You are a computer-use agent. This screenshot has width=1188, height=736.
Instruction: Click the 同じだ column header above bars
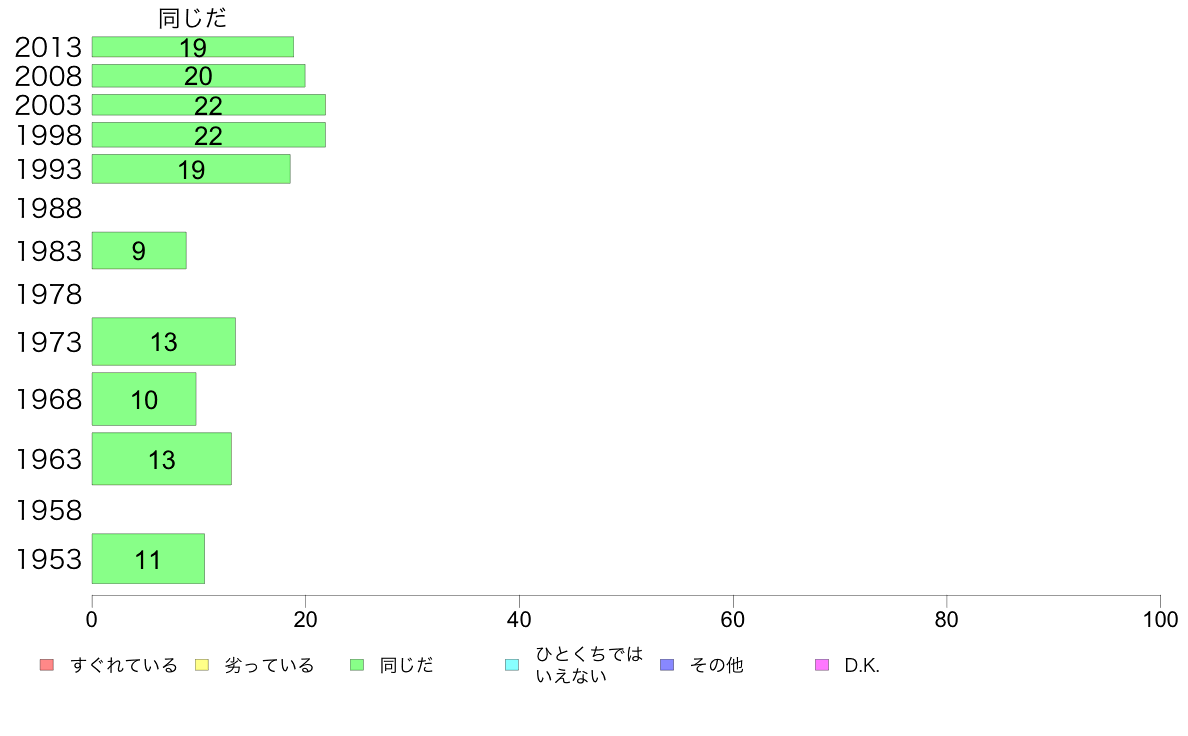click(192, 18)
